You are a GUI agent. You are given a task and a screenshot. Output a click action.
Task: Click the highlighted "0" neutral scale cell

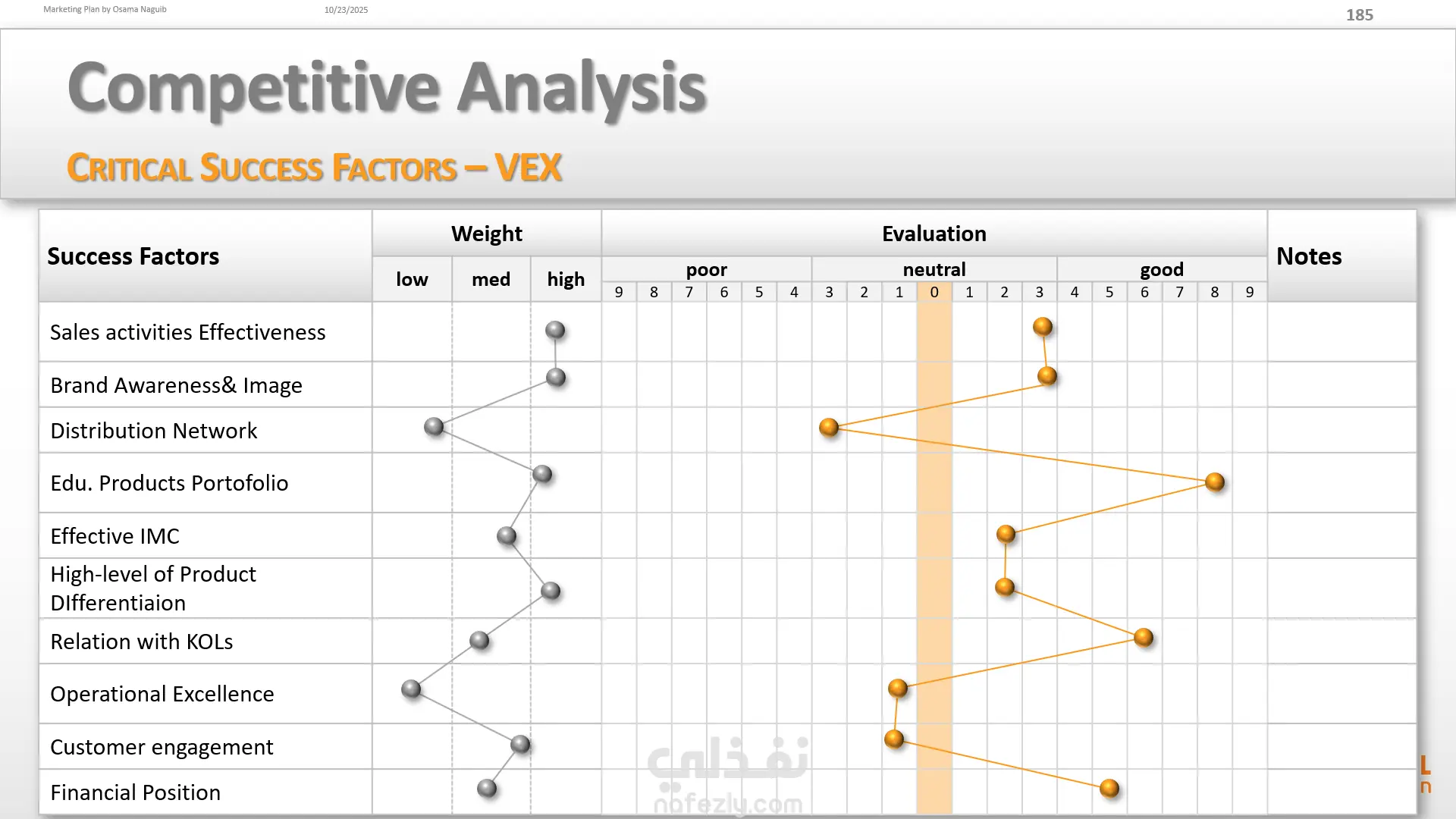coord(934,293)
